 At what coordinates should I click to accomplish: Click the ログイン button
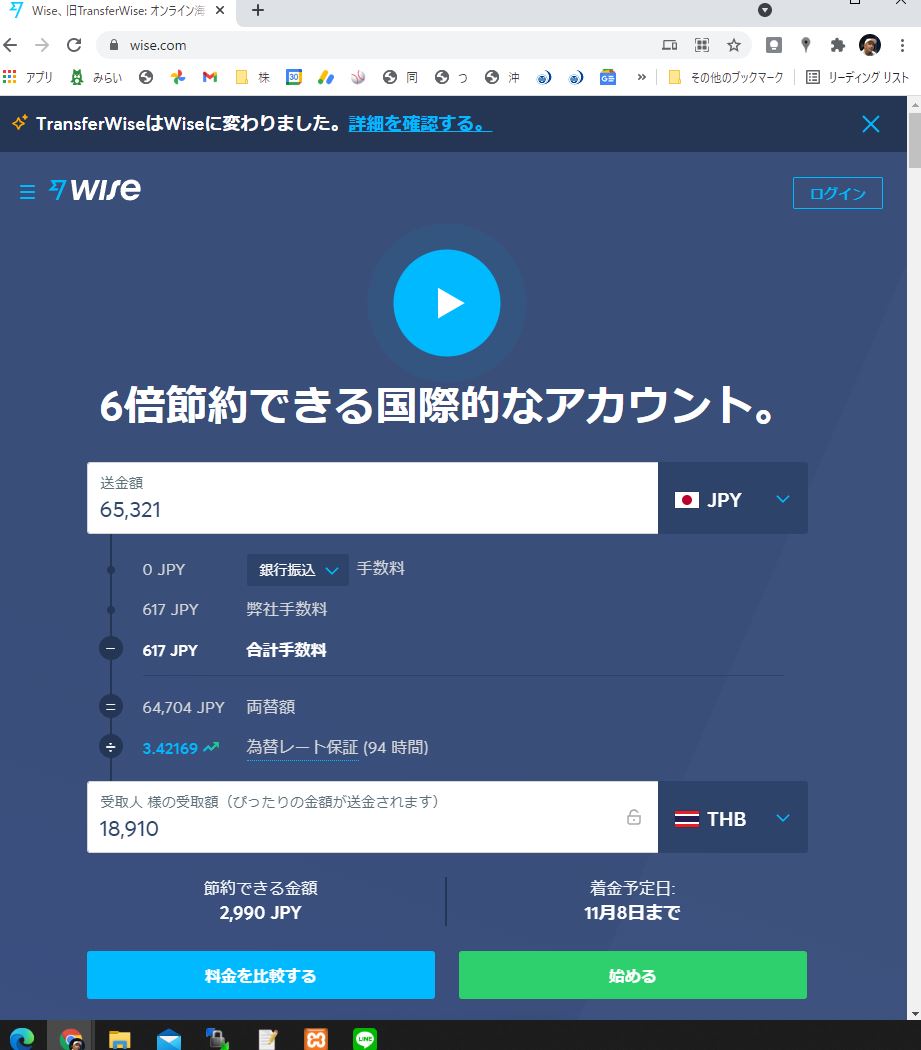(x=837, y=193)
